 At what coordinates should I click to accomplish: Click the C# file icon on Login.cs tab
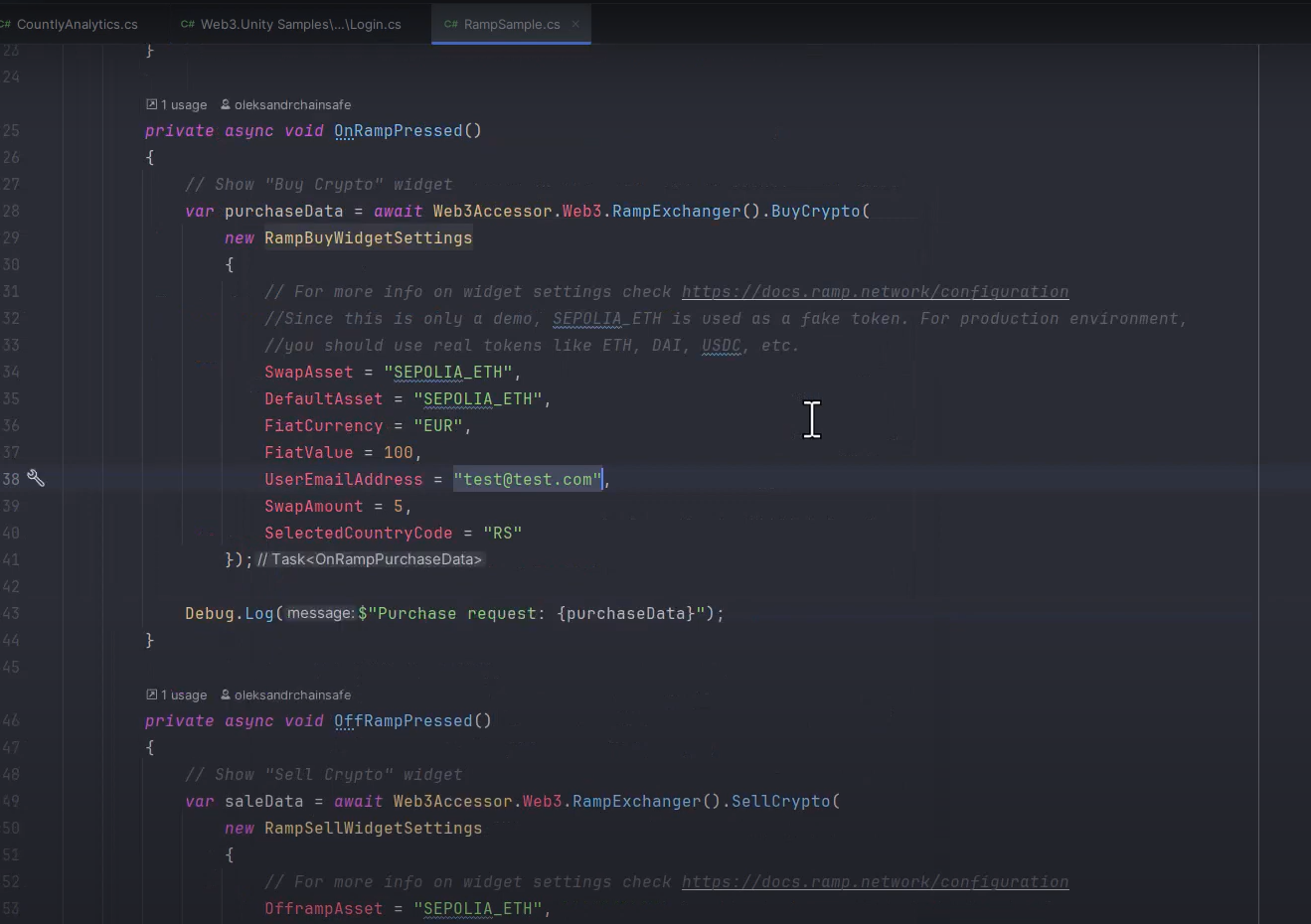(x=187, y=24)
